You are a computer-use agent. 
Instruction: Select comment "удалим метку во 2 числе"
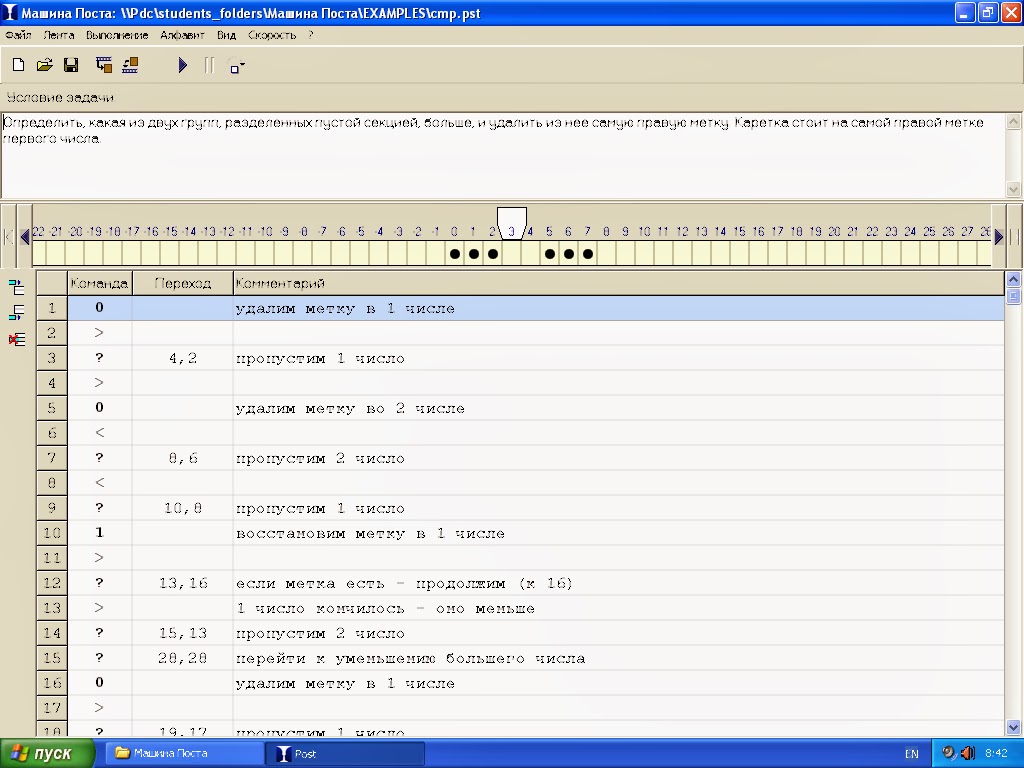[350, 408]
